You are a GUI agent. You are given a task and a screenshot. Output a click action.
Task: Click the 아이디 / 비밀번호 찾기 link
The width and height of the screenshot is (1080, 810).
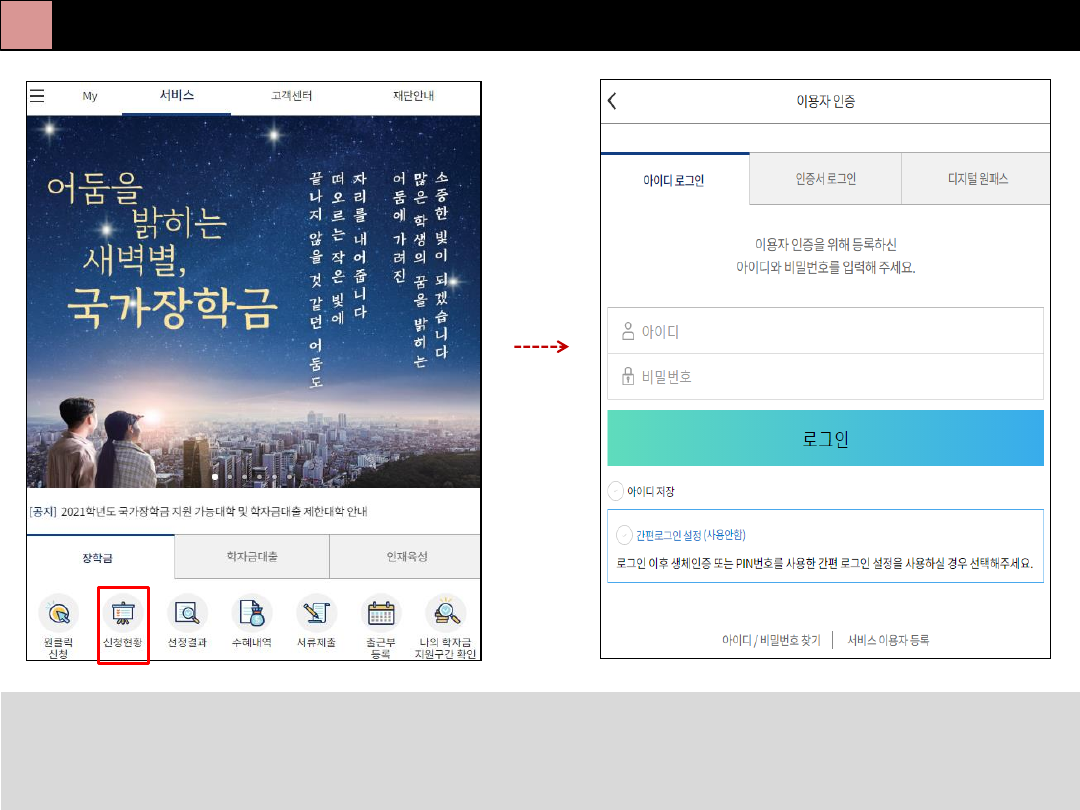click(771, 640)
